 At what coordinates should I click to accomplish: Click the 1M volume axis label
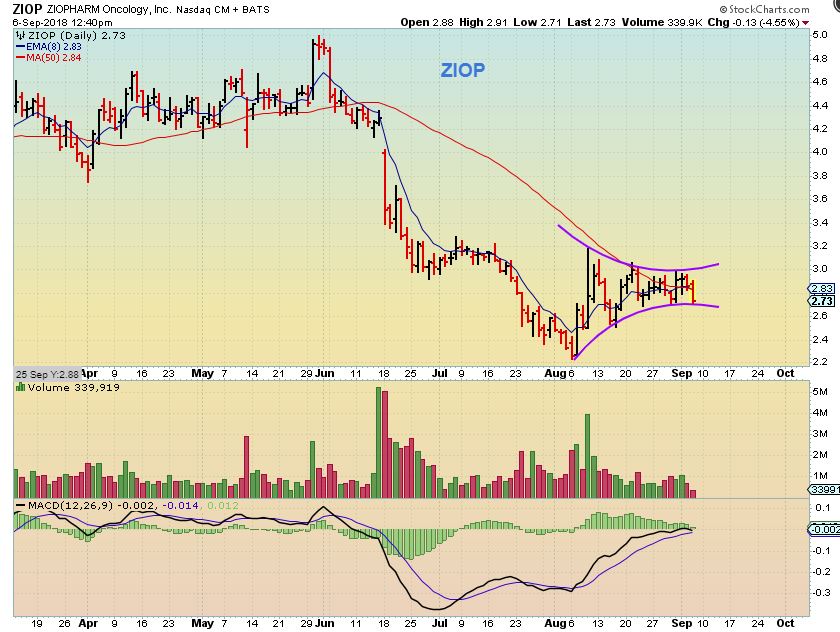pyautogui.click(x=820, y=476)
